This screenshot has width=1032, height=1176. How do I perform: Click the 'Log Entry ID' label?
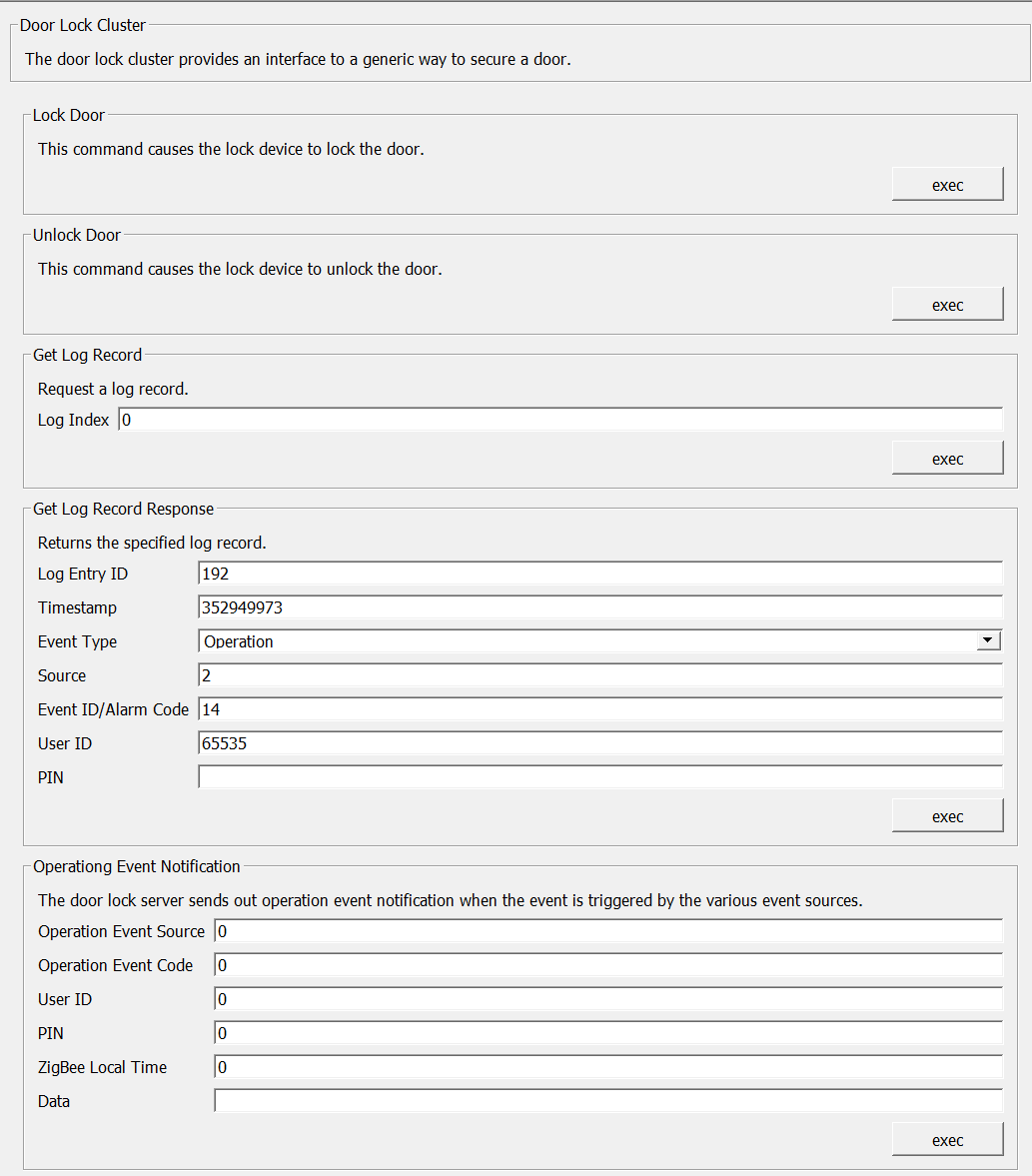click(83, 574)
